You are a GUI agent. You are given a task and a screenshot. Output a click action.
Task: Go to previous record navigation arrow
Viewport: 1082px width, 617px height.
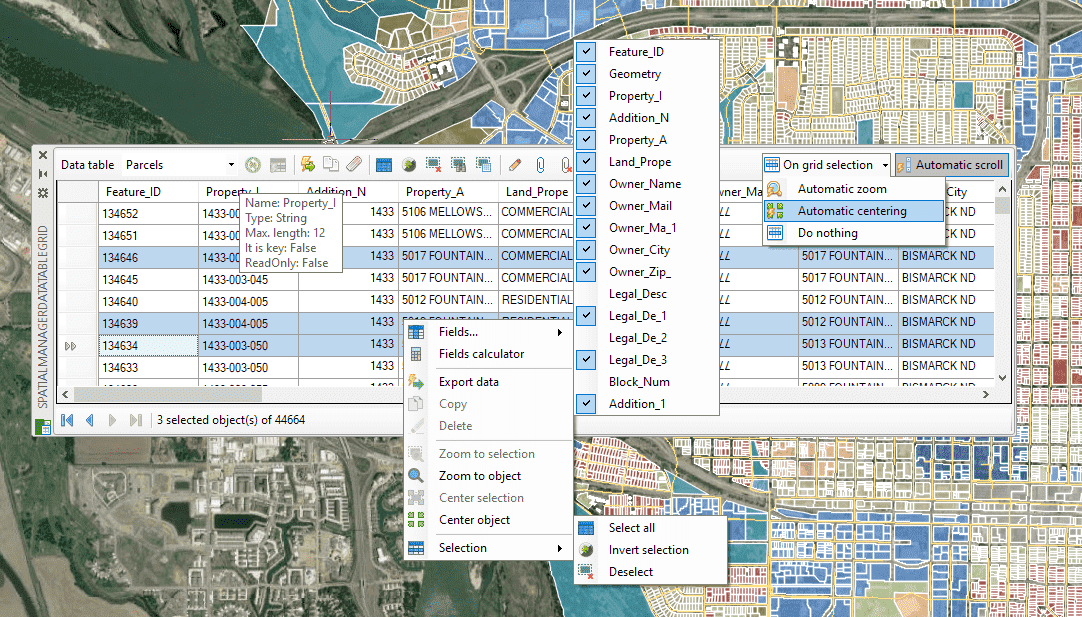pos(90,420)
